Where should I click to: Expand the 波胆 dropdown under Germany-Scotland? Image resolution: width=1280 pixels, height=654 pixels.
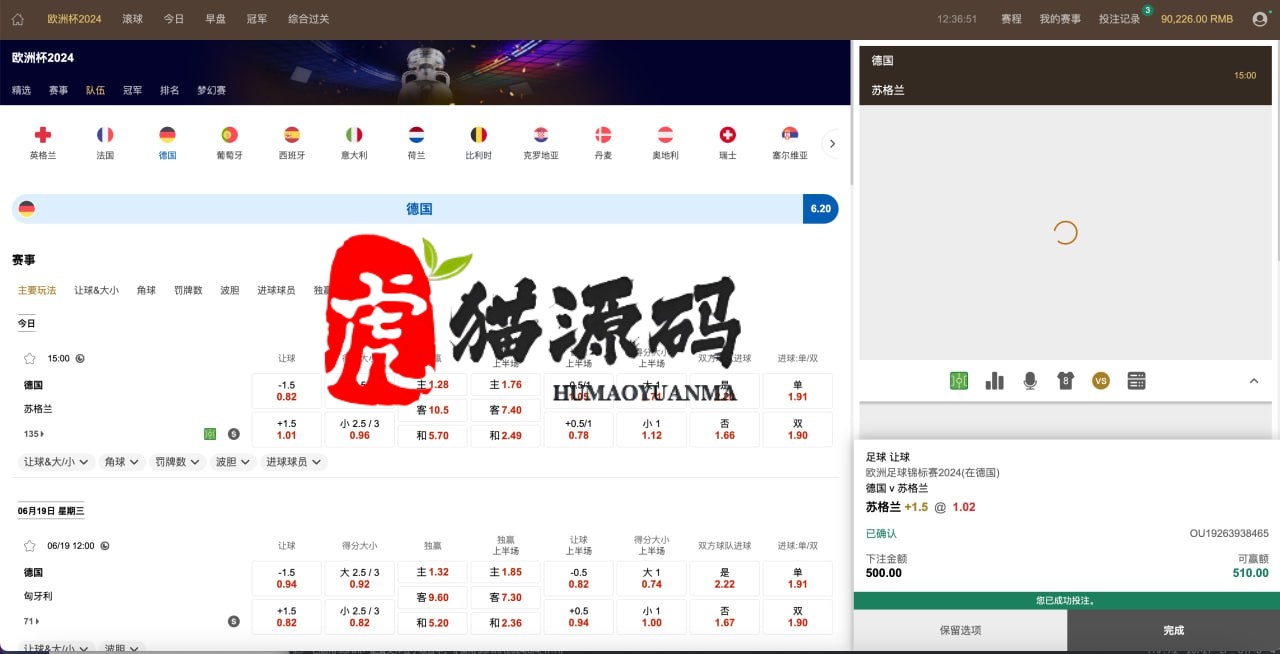point(233,462)
